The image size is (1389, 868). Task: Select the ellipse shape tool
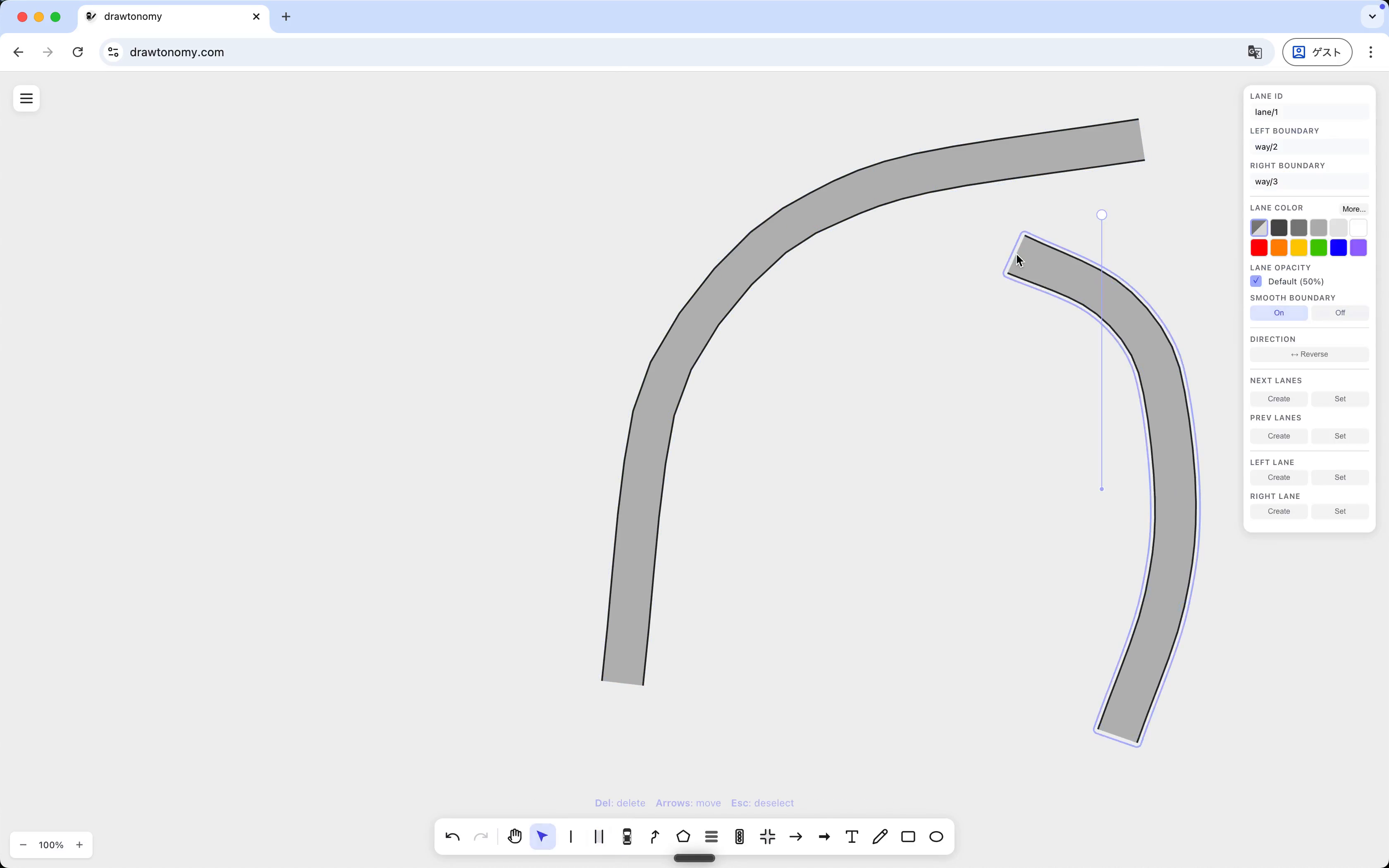(x=936, y=837)
